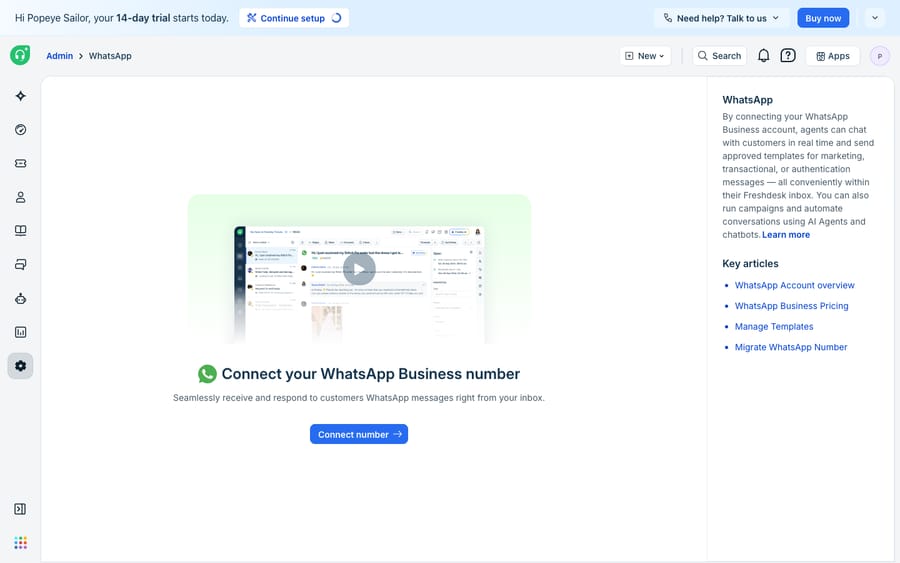Go to the Dashboard gauge icon
The height and width of the screenshot is (563, 900).
click(x=21, y=130)
